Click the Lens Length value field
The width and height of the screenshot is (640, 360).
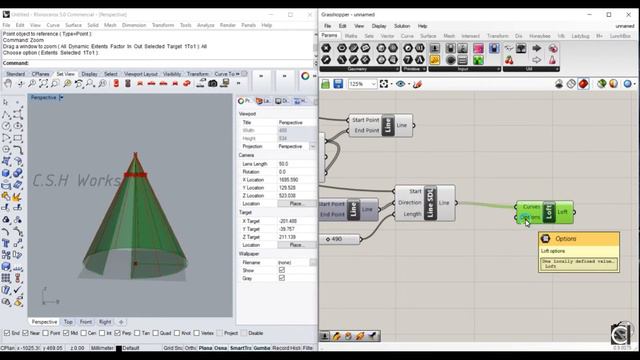pos(296,164)
